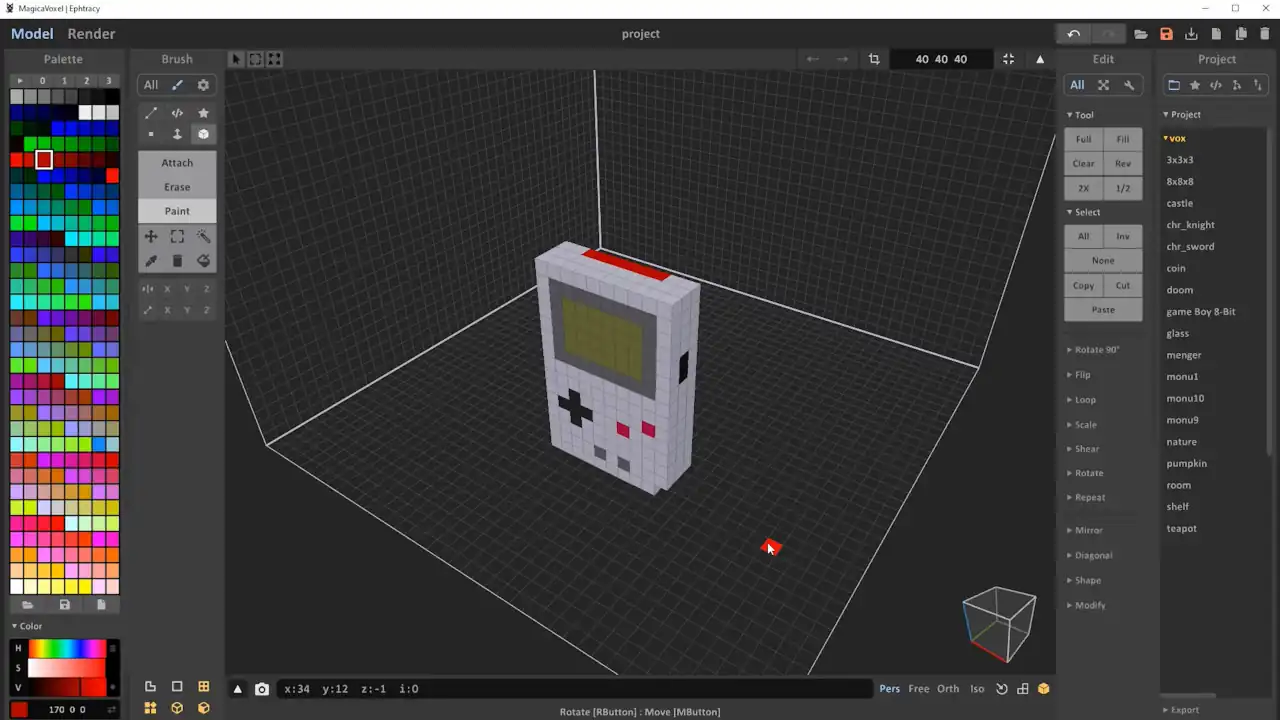Click the Save As download icon
This screenshot has height=720, width=1280.
(x=1191, y=34)
